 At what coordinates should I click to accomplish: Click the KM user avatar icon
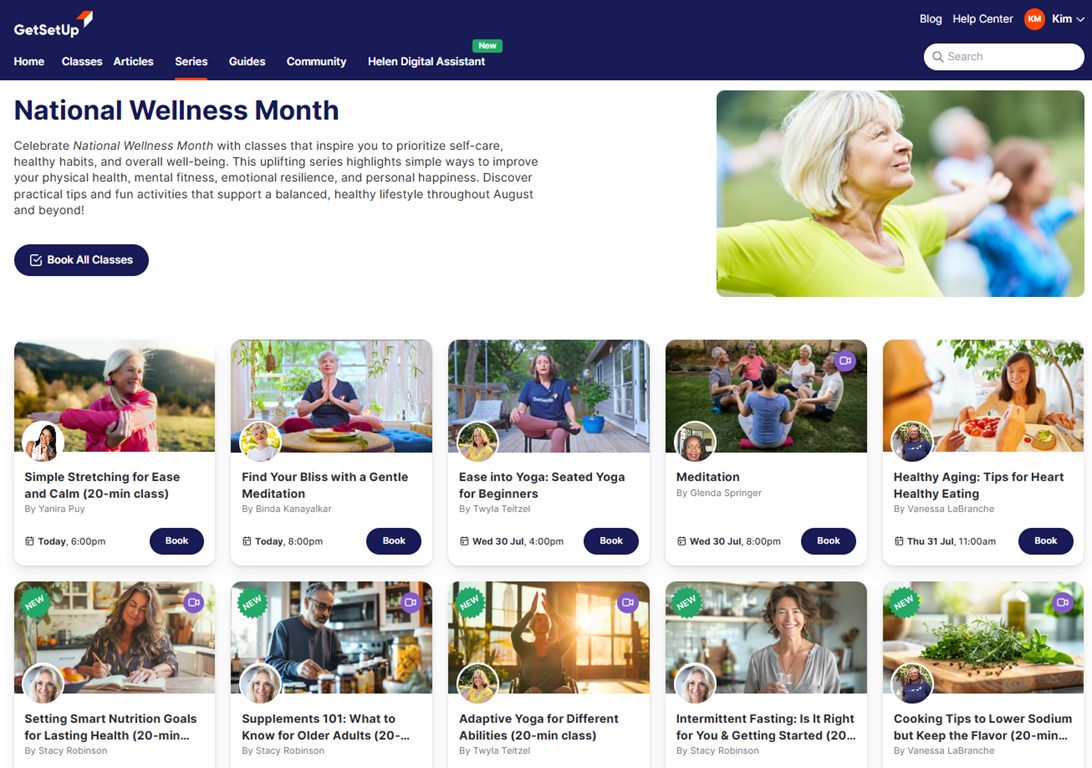(1034, 19)
